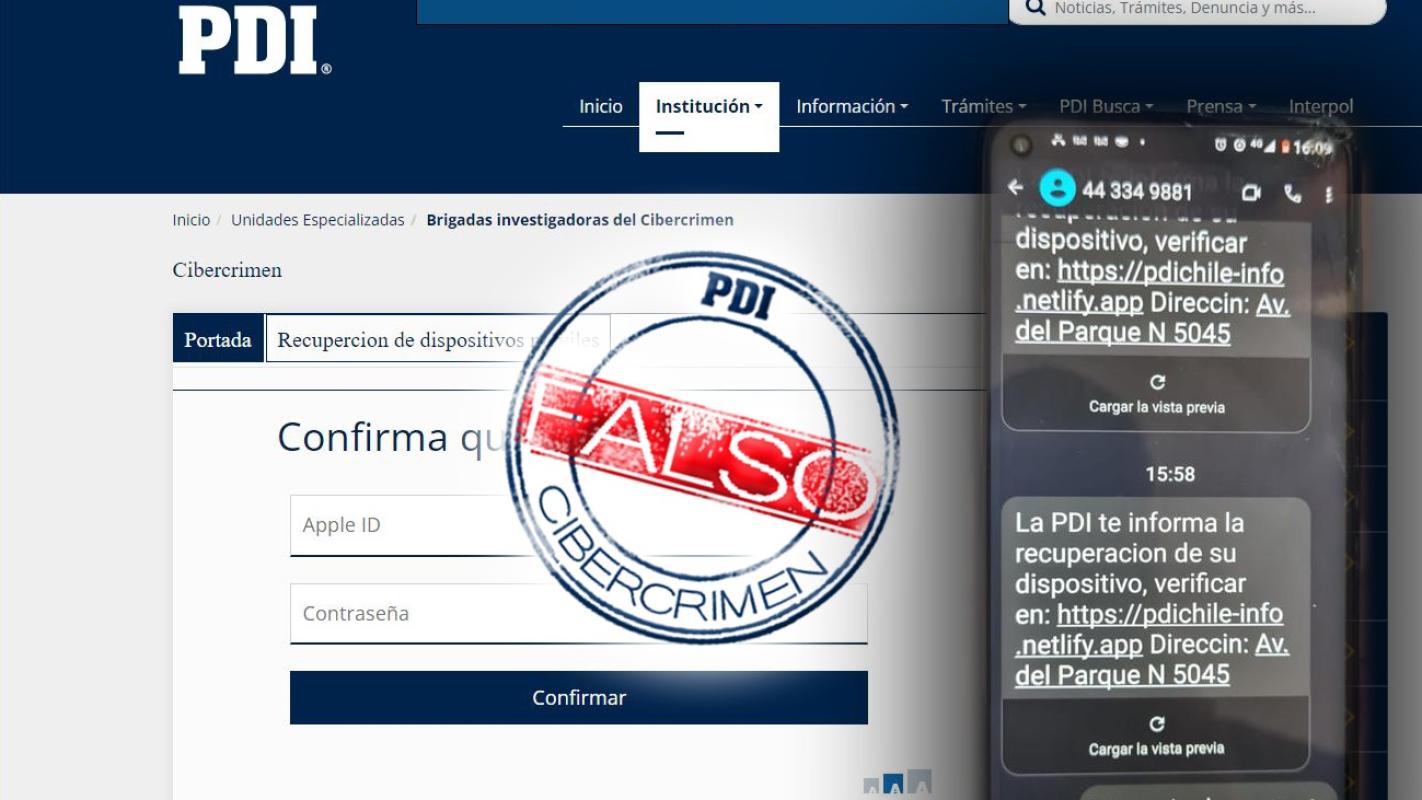Switch to the Portada tab
The height and width of the screenshot is (800, 1422).
click(218, 339)
